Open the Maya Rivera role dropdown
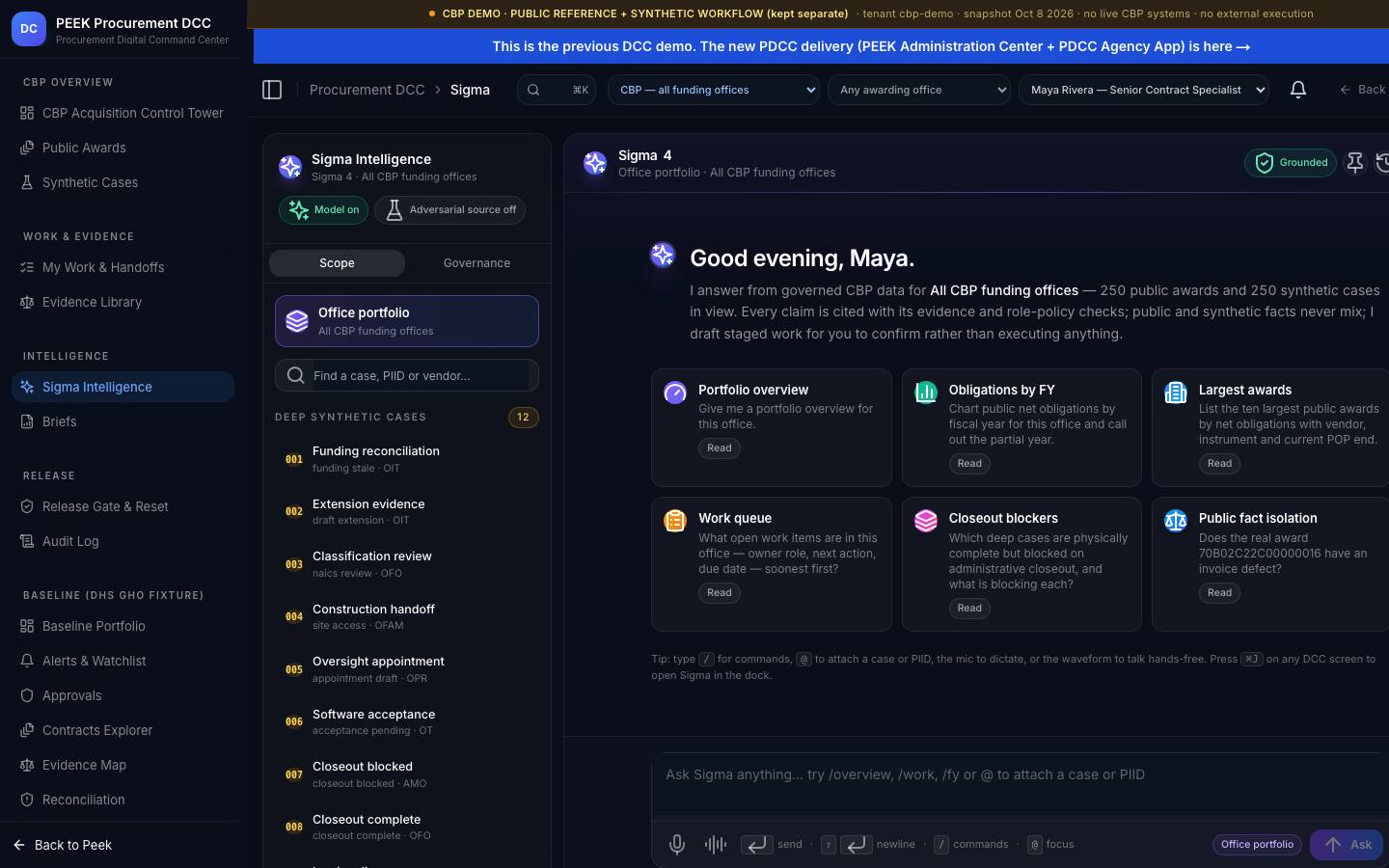 (1144, 90)
